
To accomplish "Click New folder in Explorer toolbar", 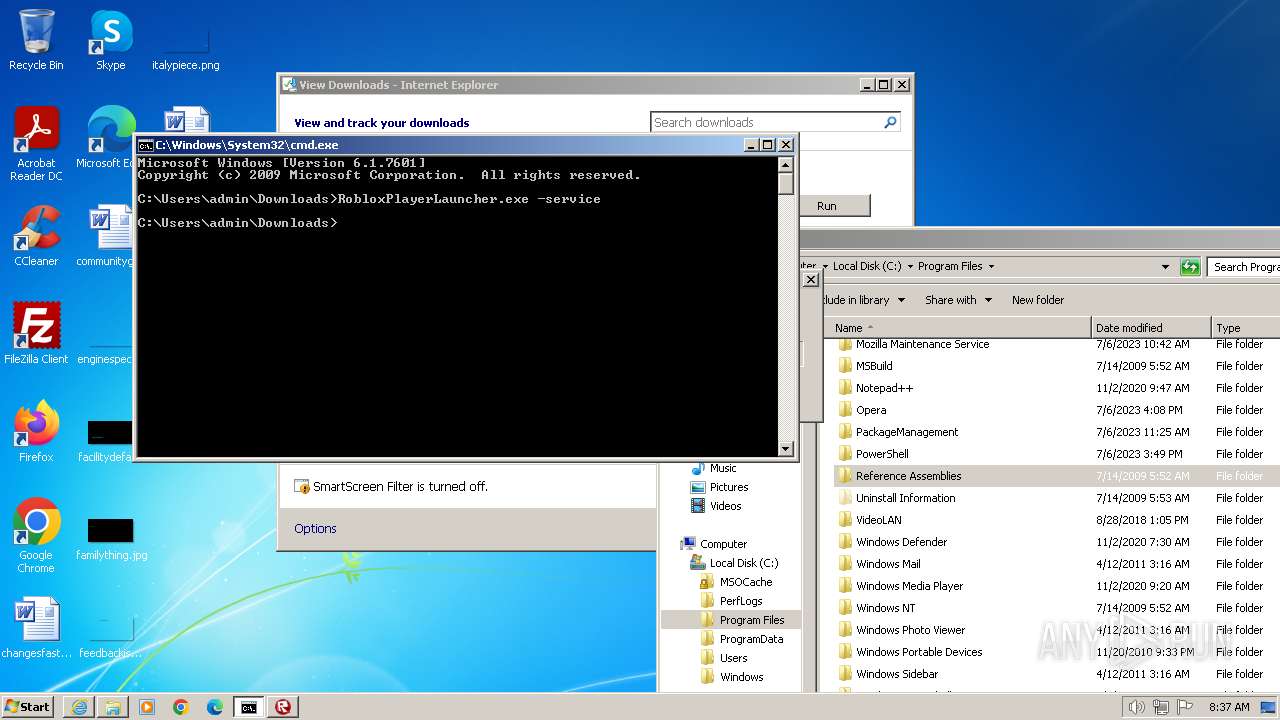I will click(1038, 300).
